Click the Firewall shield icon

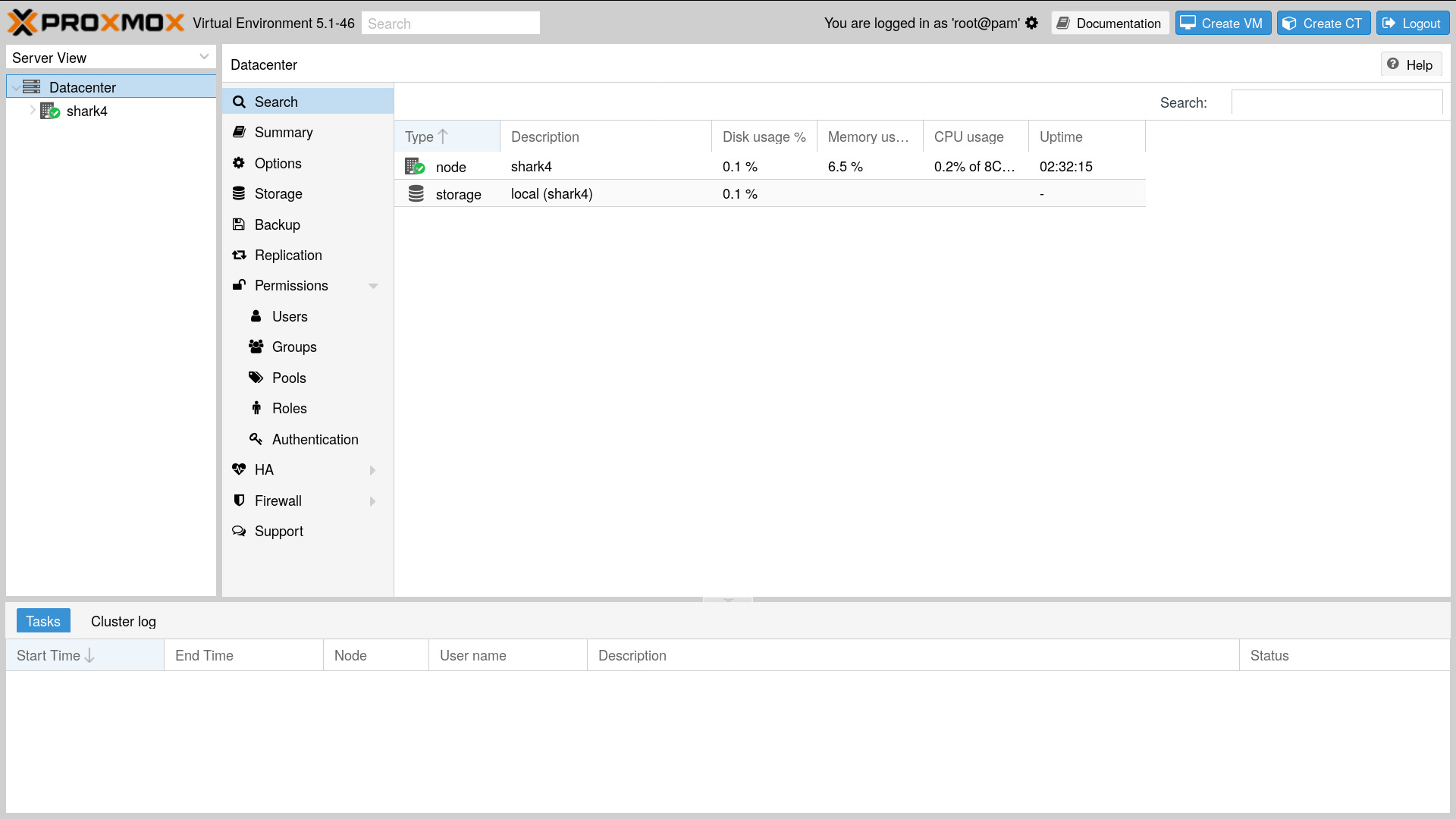point(239,500)
